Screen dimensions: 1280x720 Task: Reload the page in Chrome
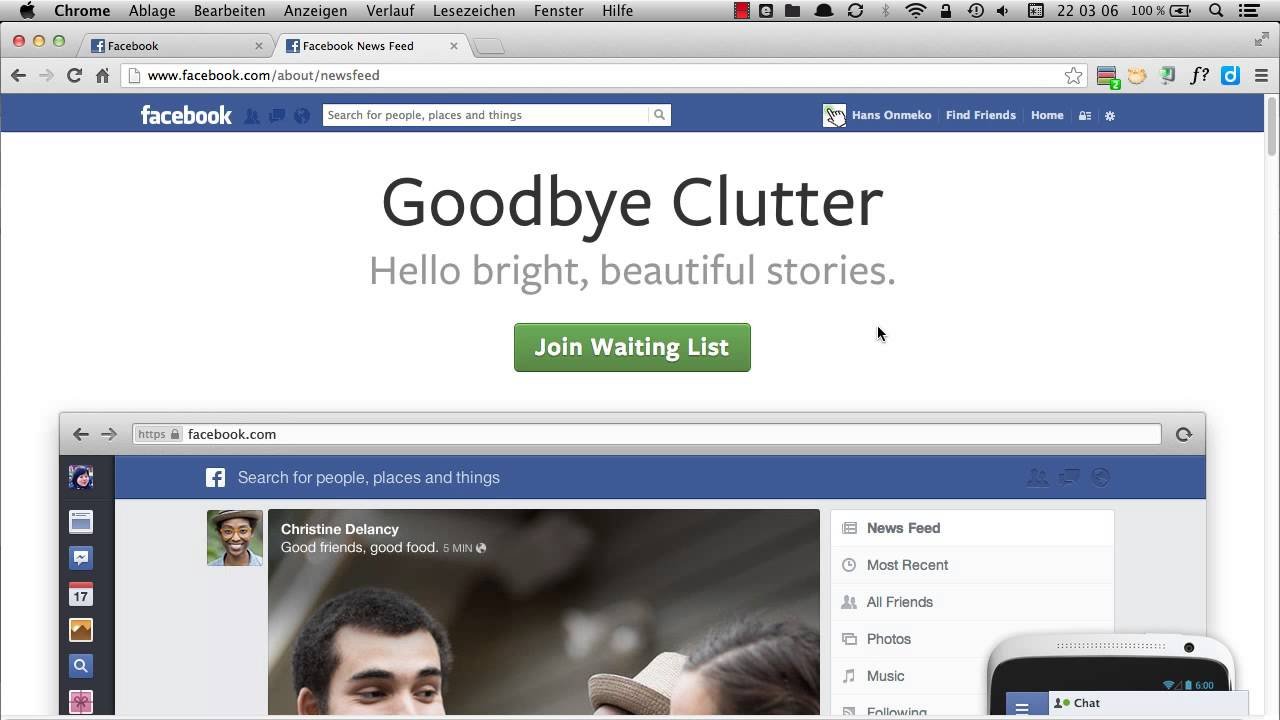coord(74,76)
